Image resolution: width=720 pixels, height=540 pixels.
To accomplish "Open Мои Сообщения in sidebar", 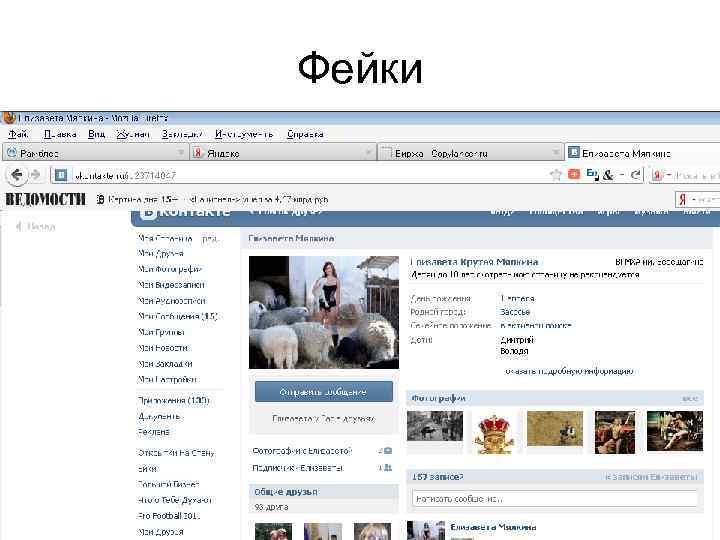I will (x=178, y=316).
